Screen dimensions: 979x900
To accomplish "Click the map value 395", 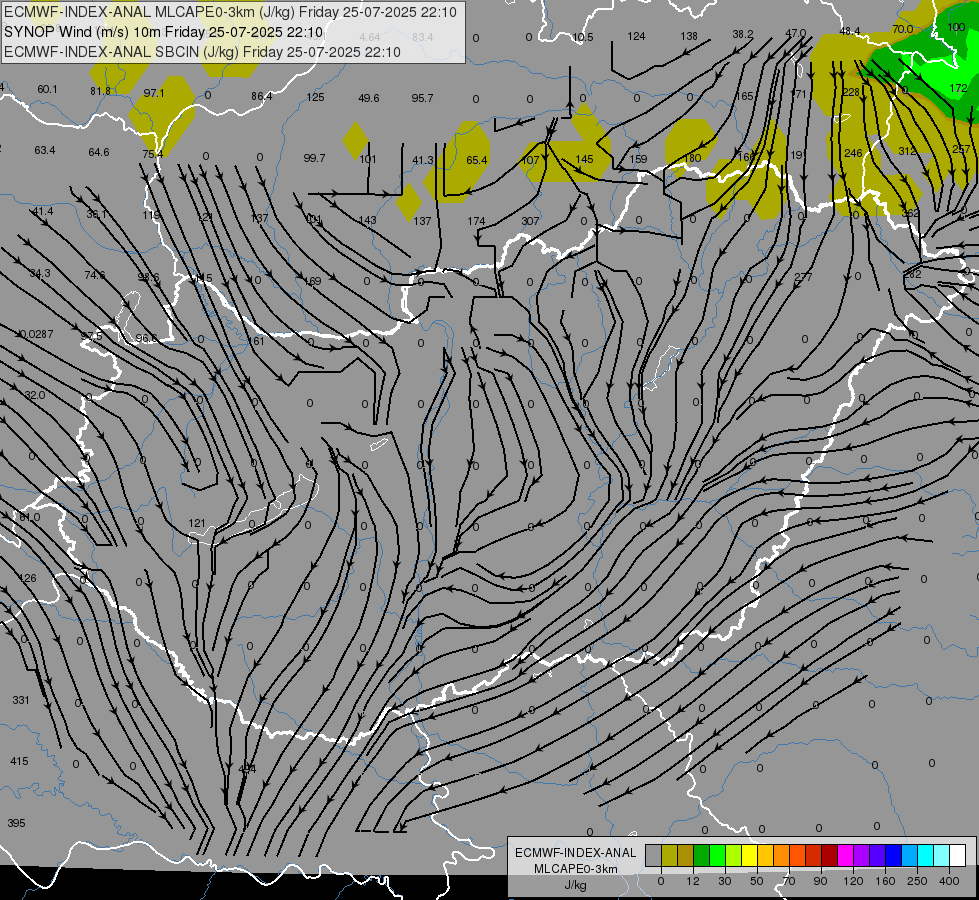I will (16, 823).
